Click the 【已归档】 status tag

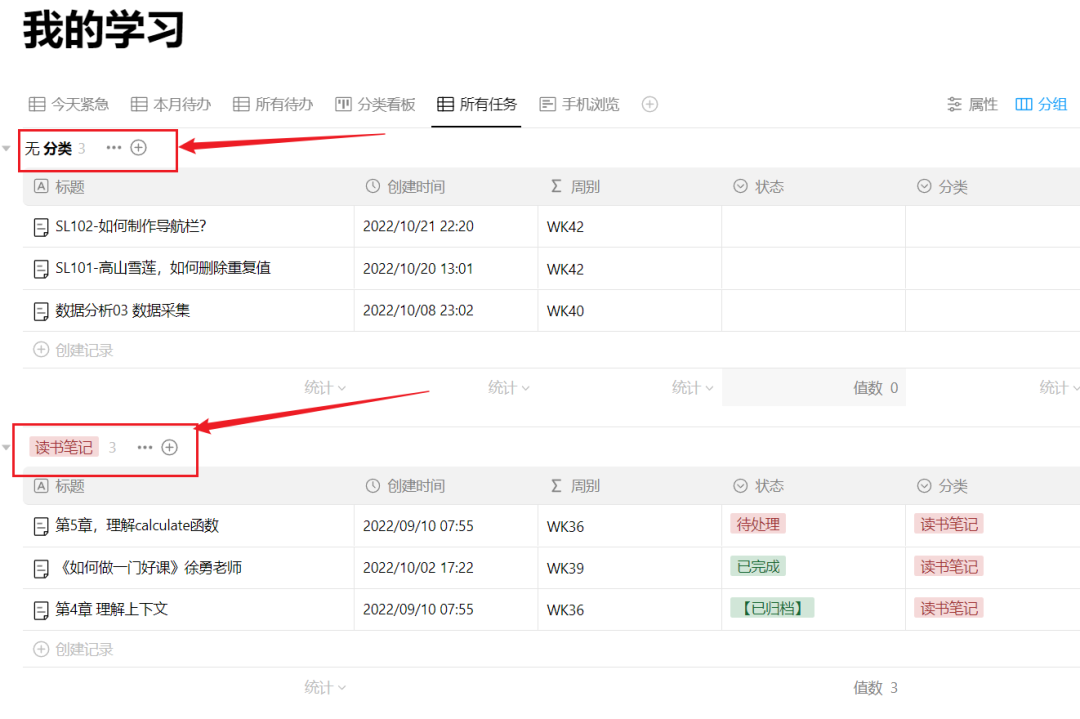(772, 608)
